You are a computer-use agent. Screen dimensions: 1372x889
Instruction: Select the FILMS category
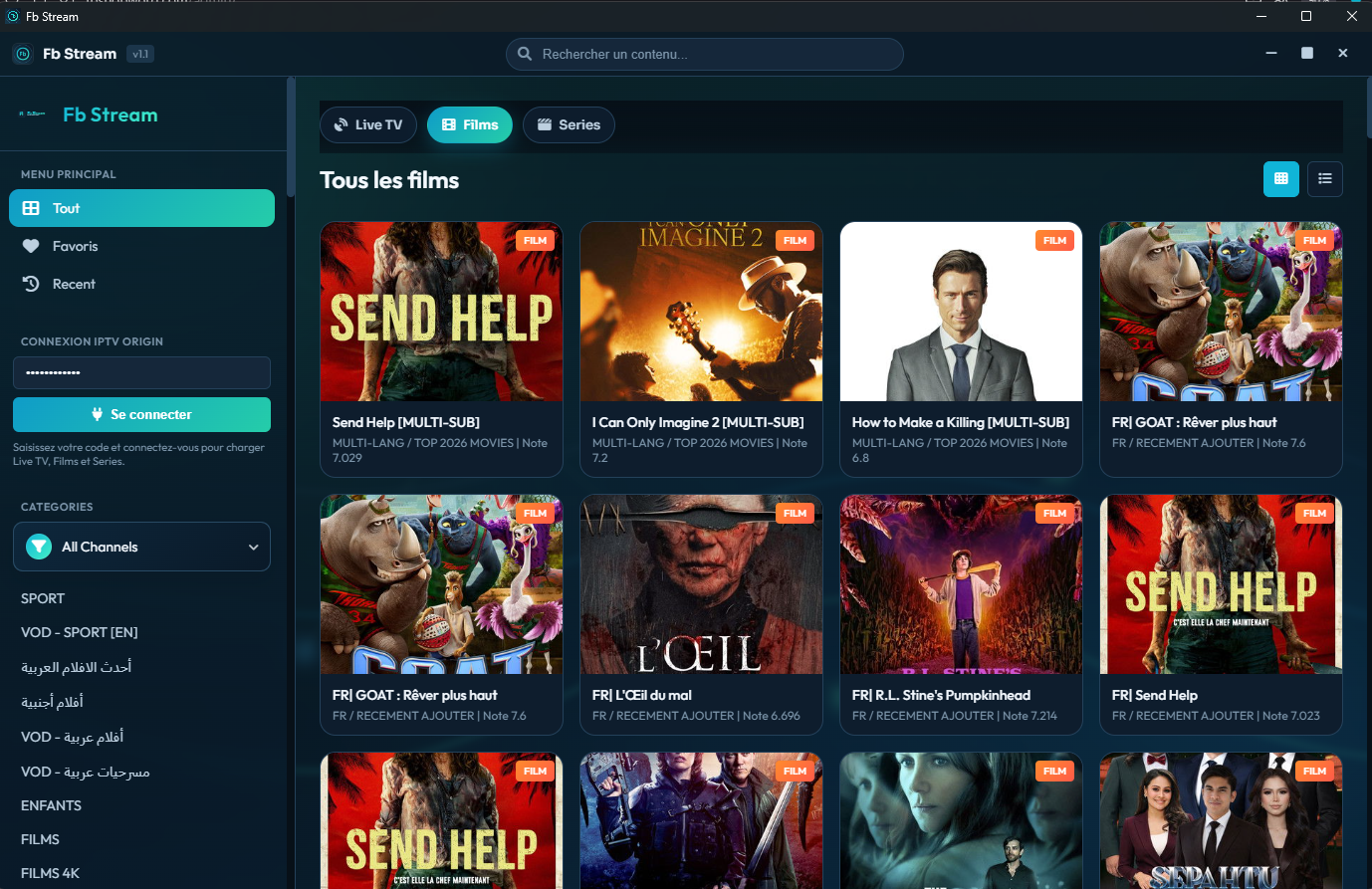[x=40, y=839]
